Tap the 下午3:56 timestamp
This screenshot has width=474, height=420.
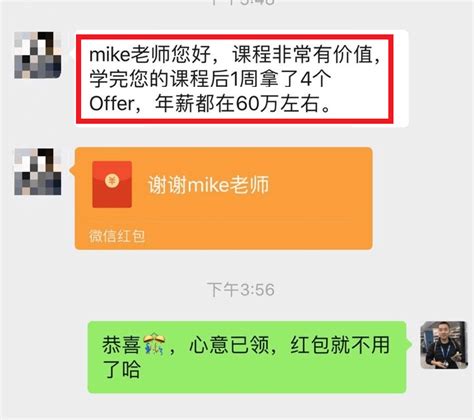click(241, 289)
